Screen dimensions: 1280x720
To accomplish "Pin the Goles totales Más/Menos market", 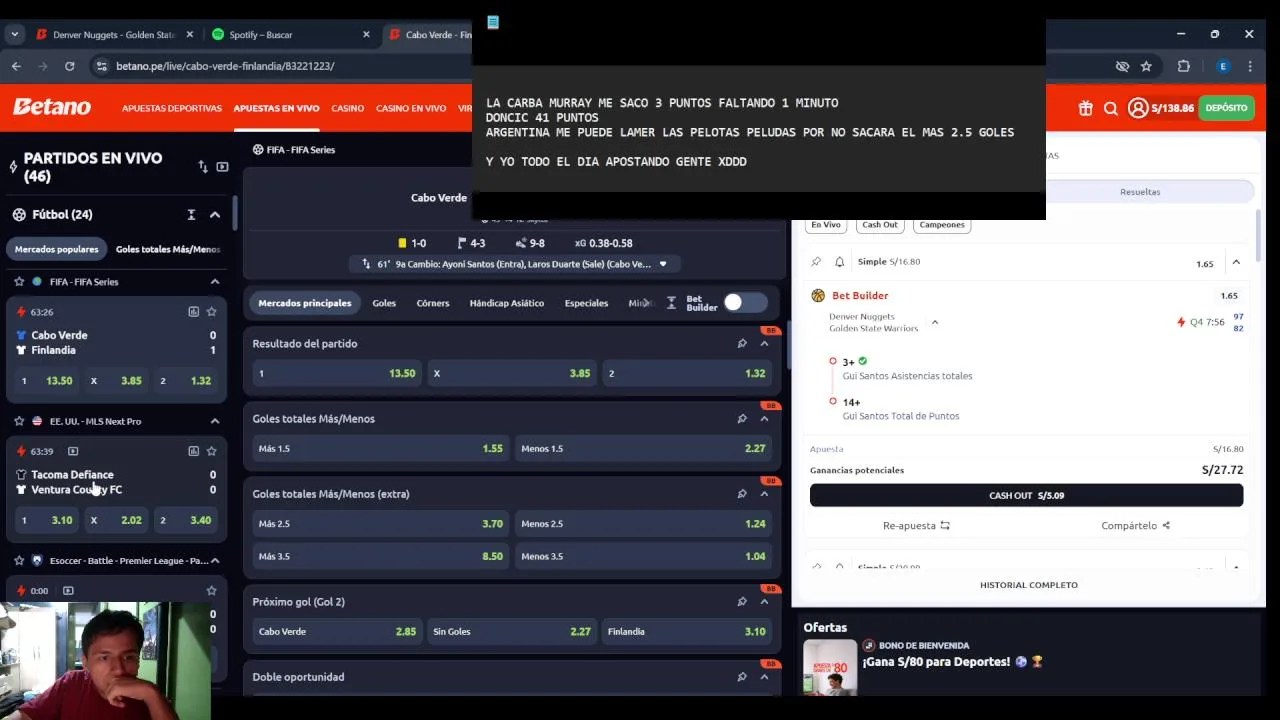I will click(742, 419).
